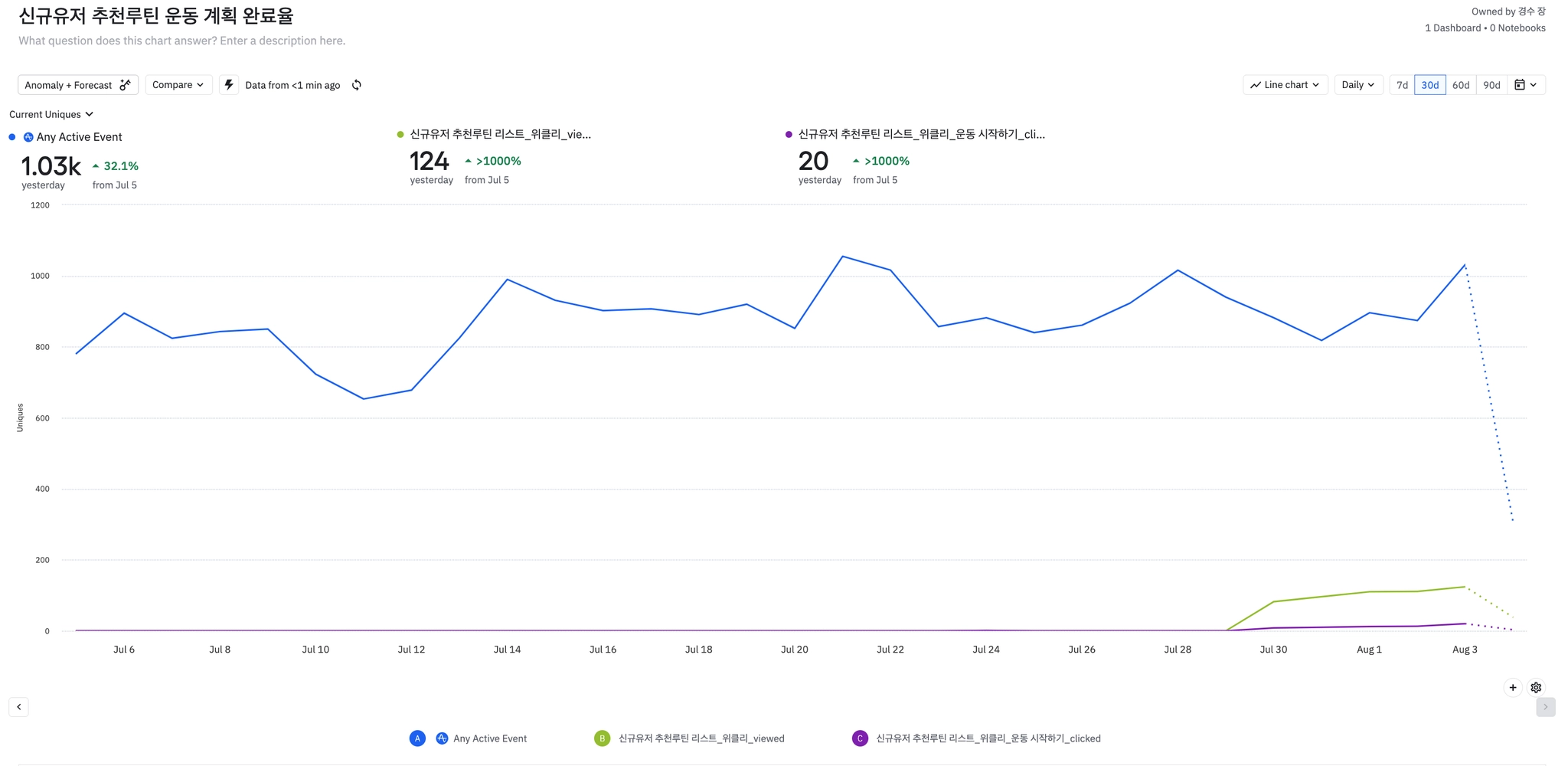Image resolution: width=1568 pixels, height=766 pixels.
Task: Toggle series B green legend badge
Action: 602,738
